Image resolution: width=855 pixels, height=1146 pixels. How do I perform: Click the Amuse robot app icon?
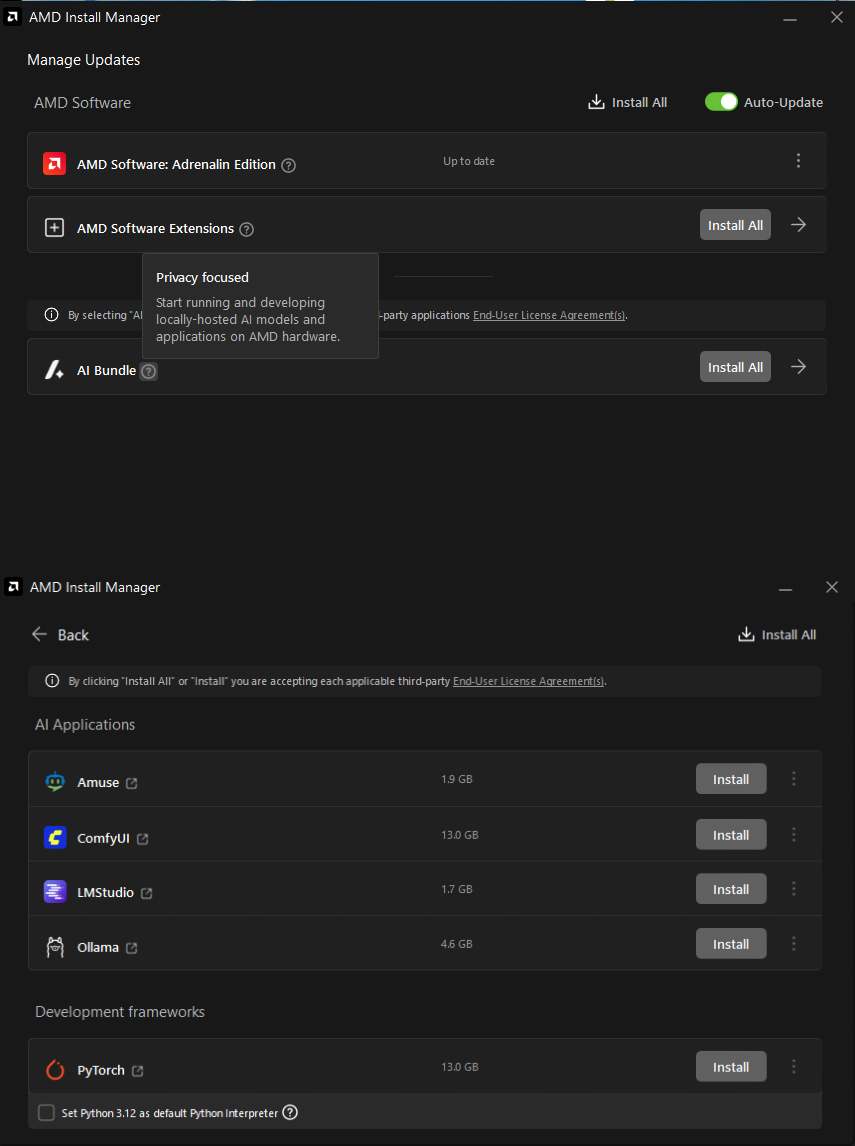click(55, 781)
